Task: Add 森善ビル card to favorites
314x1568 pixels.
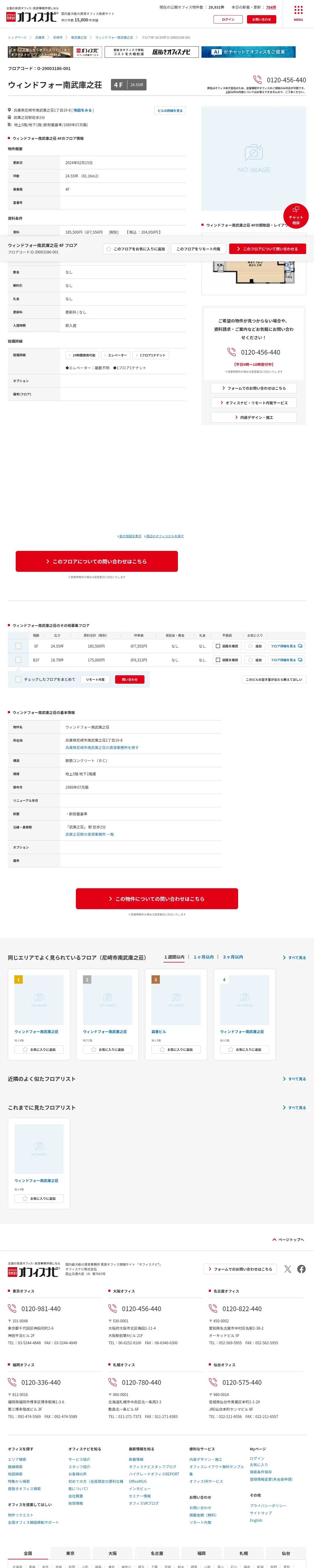Action: 176,1050
